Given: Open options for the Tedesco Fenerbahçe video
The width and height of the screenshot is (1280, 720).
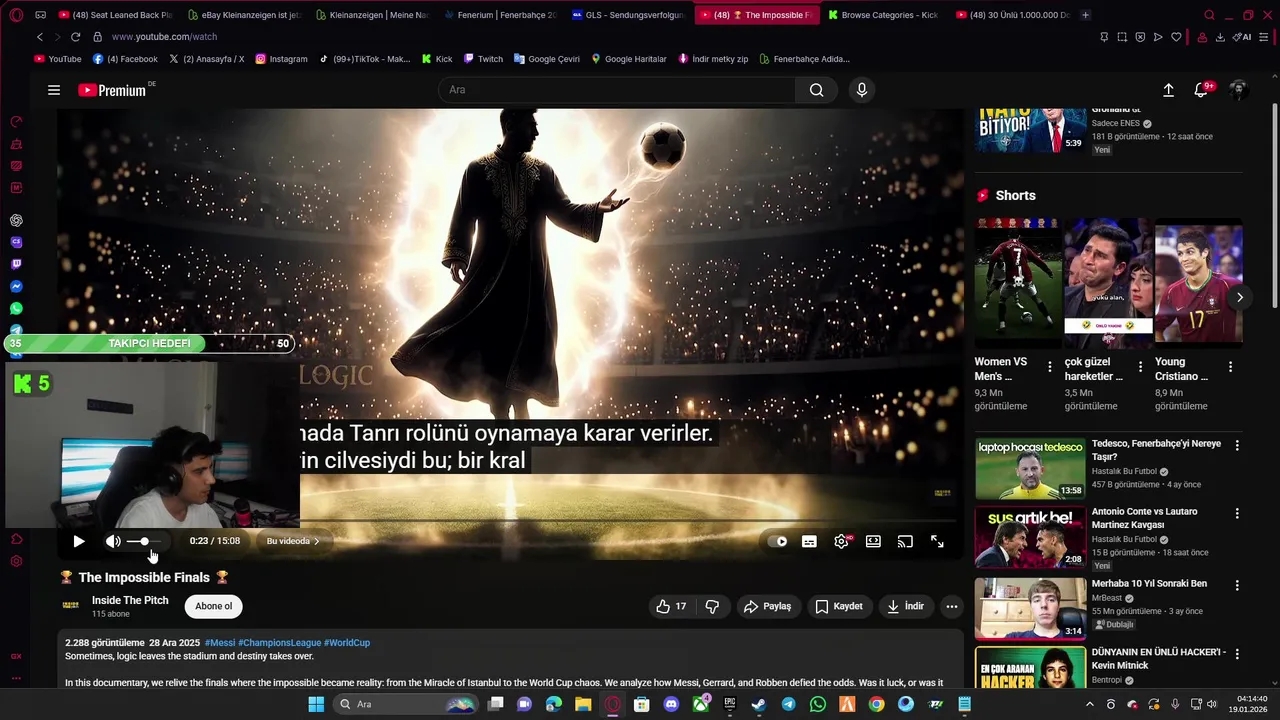Looking at the screenshot, I should point(1237,445).
